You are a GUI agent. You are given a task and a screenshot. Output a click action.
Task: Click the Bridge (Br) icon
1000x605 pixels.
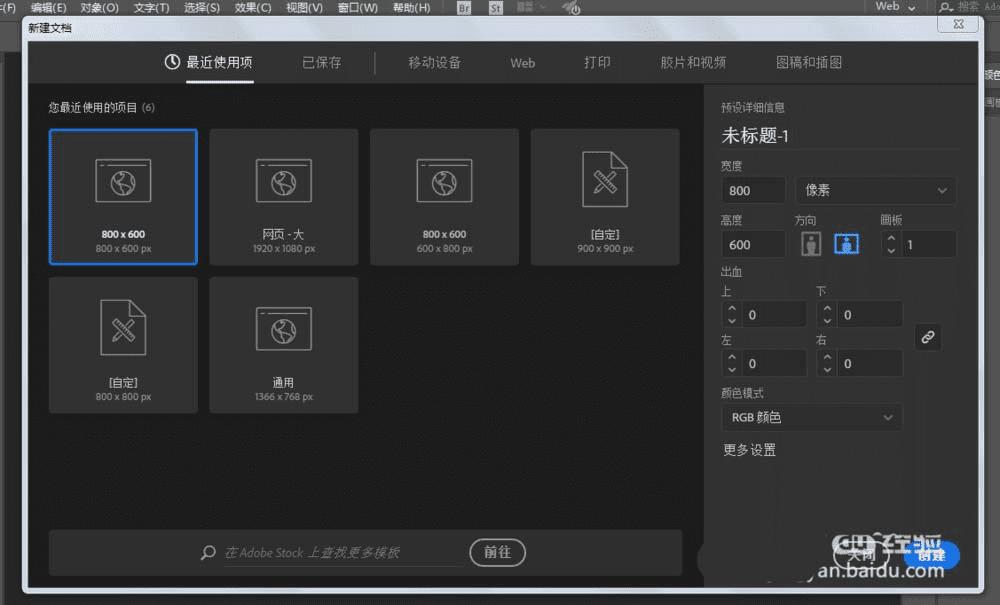464,8
